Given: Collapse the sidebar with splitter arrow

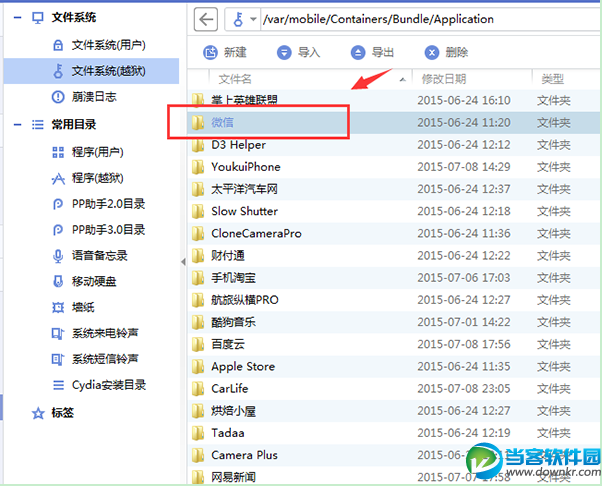Looking at the screenshot, I should pyautogui.click(x=183, y=262).
